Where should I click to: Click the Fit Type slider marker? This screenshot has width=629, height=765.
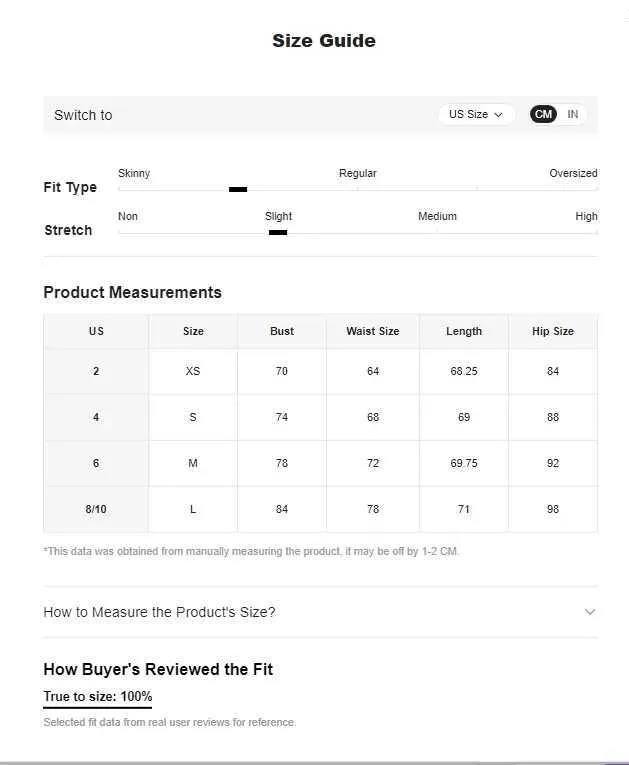pos(238,189)
